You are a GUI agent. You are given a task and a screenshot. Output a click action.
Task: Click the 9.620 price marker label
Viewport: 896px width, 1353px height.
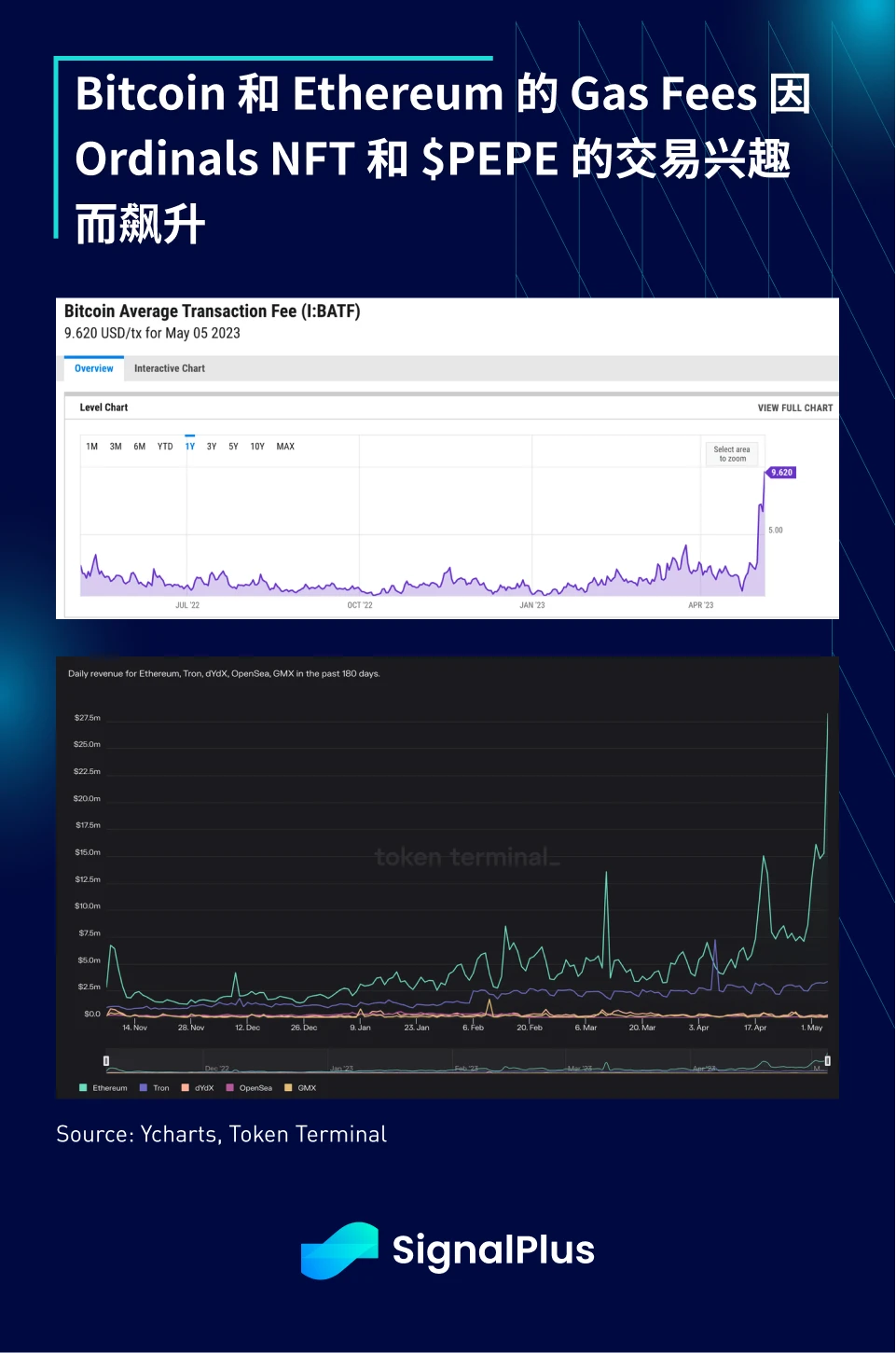coord(781,473)
